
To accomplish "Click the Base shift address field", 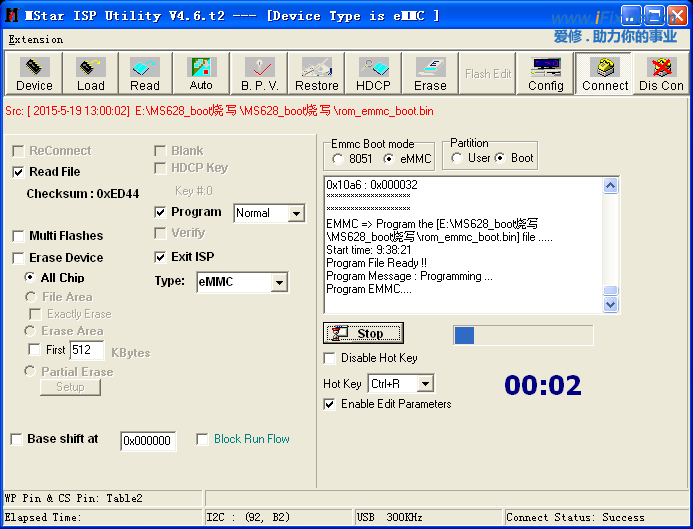I will [x=148, y=441].
